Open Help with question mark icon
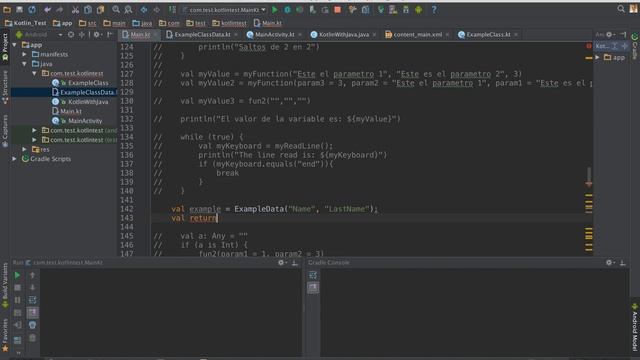 point(434,9)
